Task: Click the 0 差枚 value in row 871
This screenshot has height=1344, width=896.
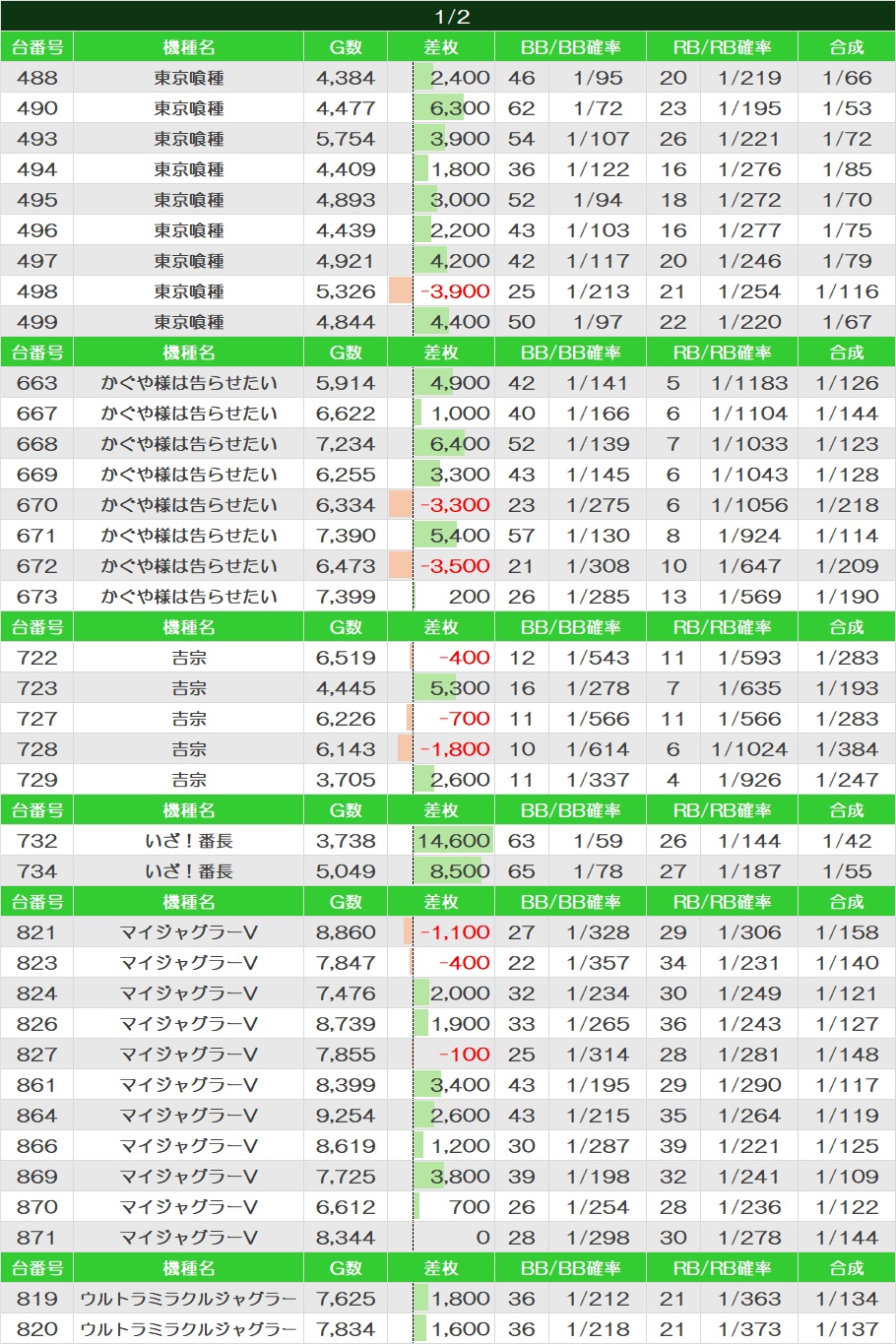Action: (482, 1238)
